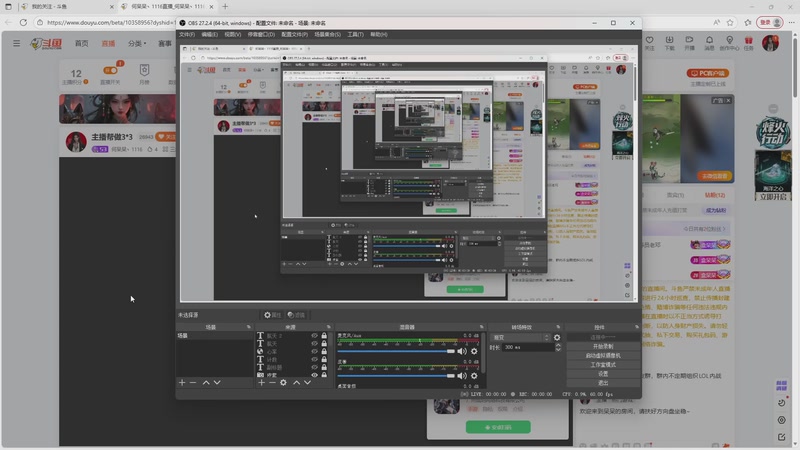The height and width of the screenshot is (450, 800).
Task: Click 开始录制 in OBS controls
Action: [x=603, y=346]
